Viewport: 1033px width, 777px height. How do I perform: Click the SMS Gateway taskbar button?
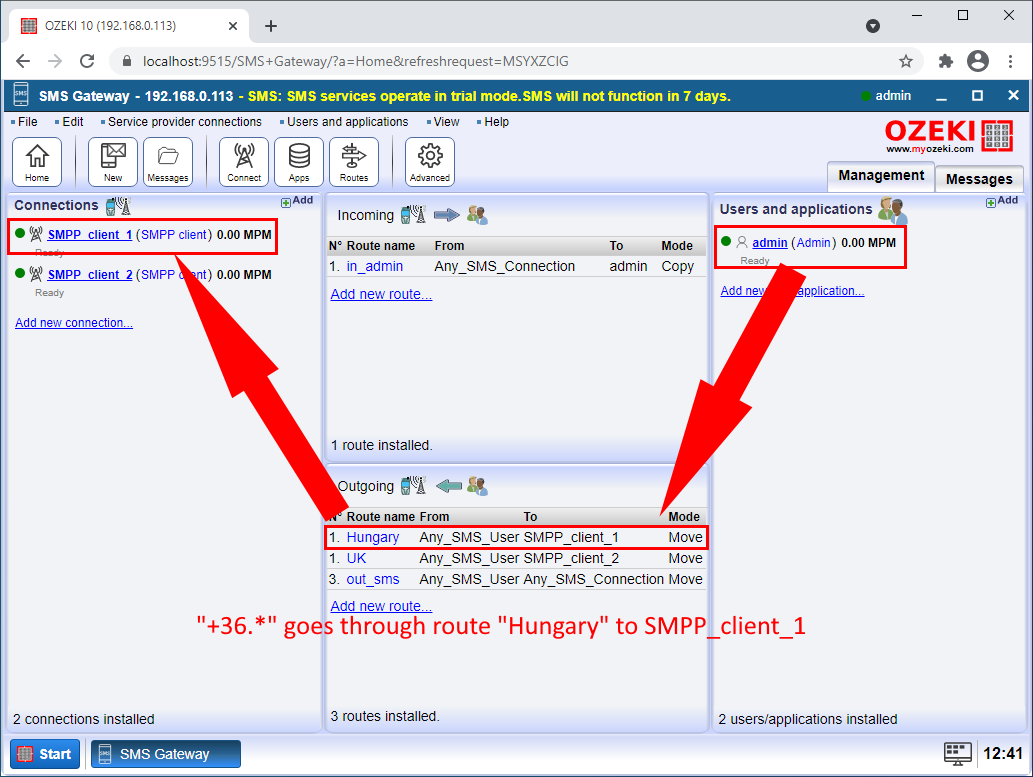165,754
